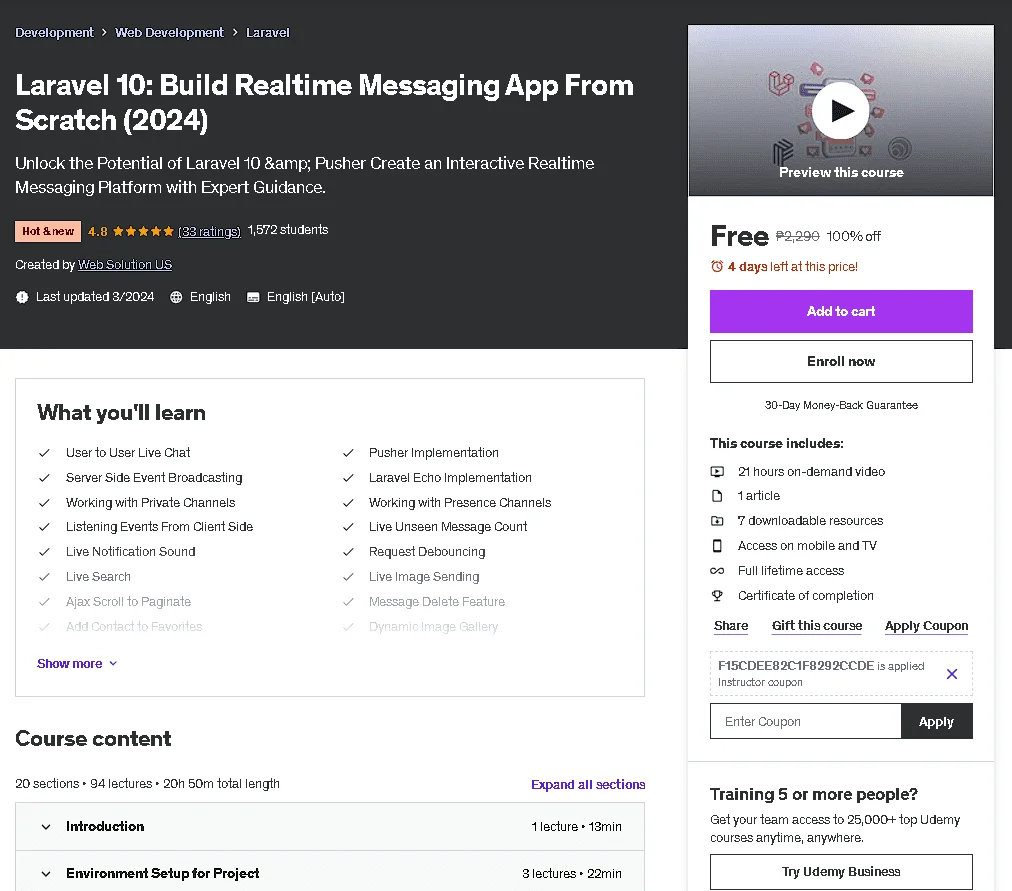The width and height of the screenshot is (1012, 891).
Task: Click the mobile access icon
Action: [x=717, y=546]
